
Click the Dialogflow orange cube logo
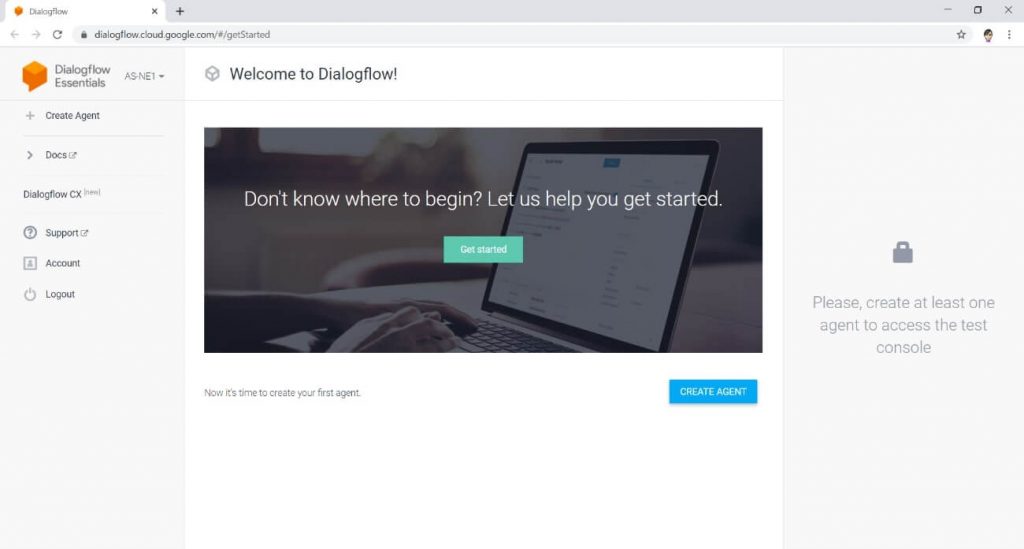pos(35,76)
